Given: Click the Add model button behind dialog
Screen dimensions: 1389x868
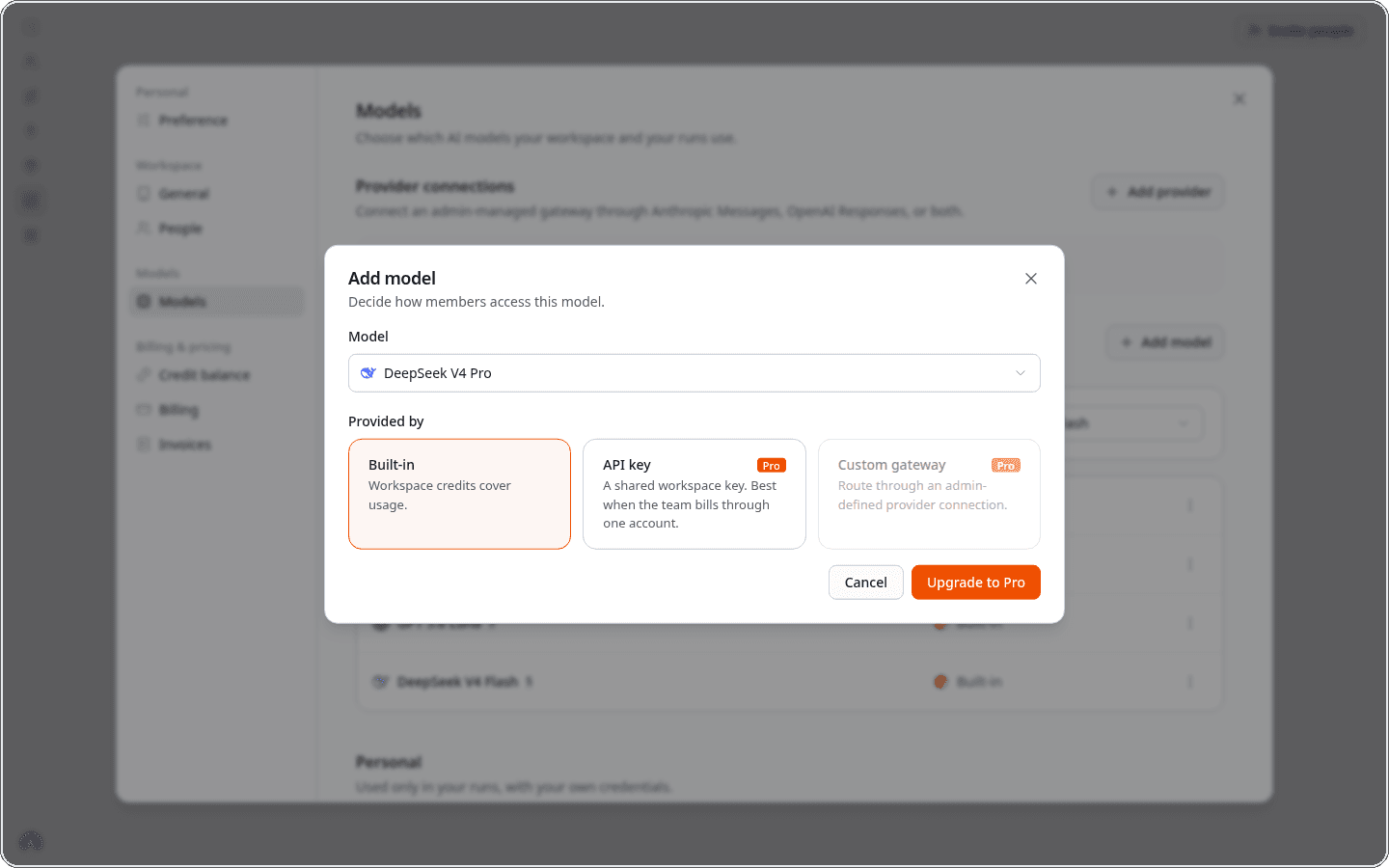Looking at the screenshot, I should click(1165, 342).
